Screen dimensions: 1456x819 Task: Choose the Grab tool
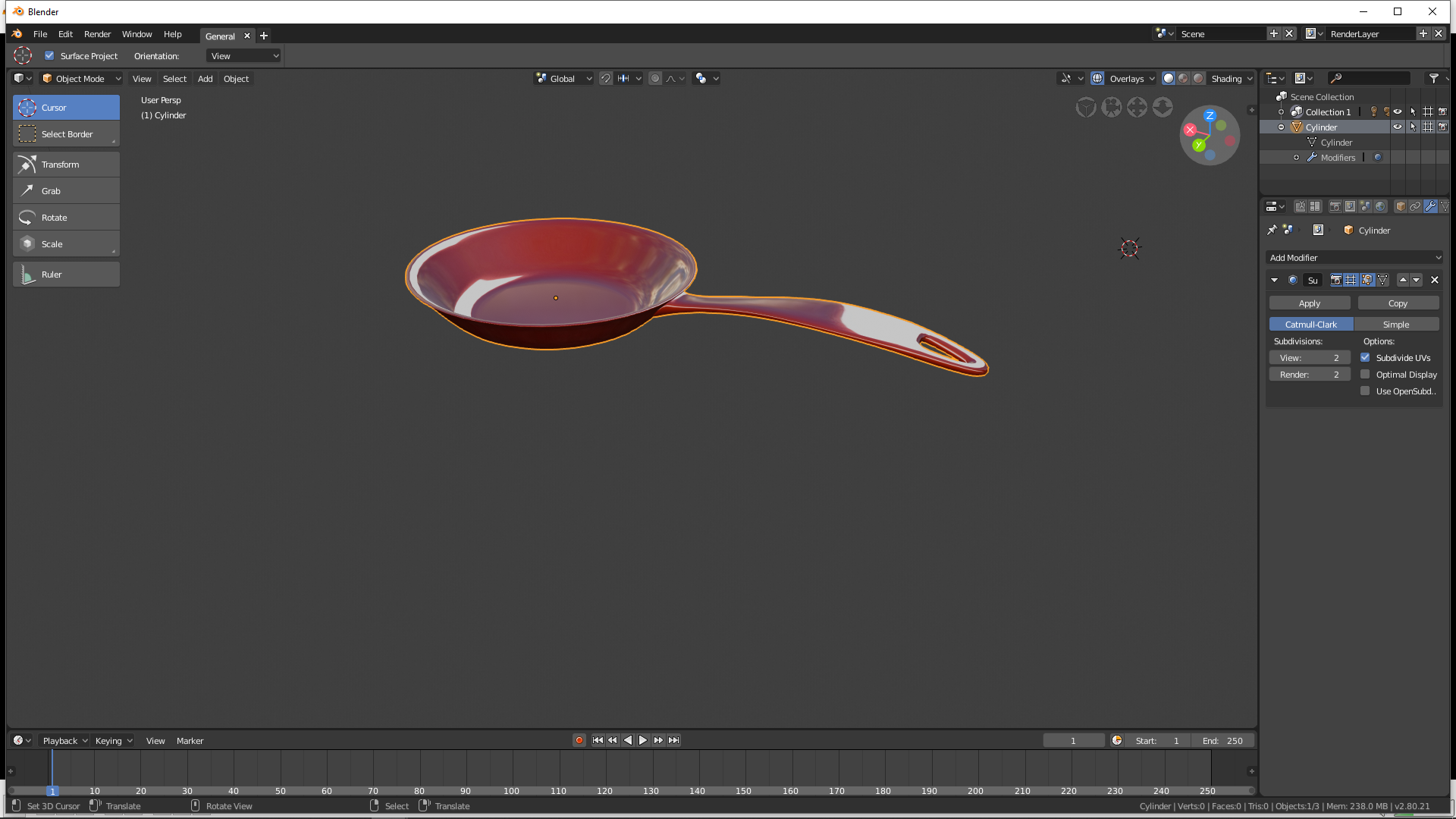point(66,191)
